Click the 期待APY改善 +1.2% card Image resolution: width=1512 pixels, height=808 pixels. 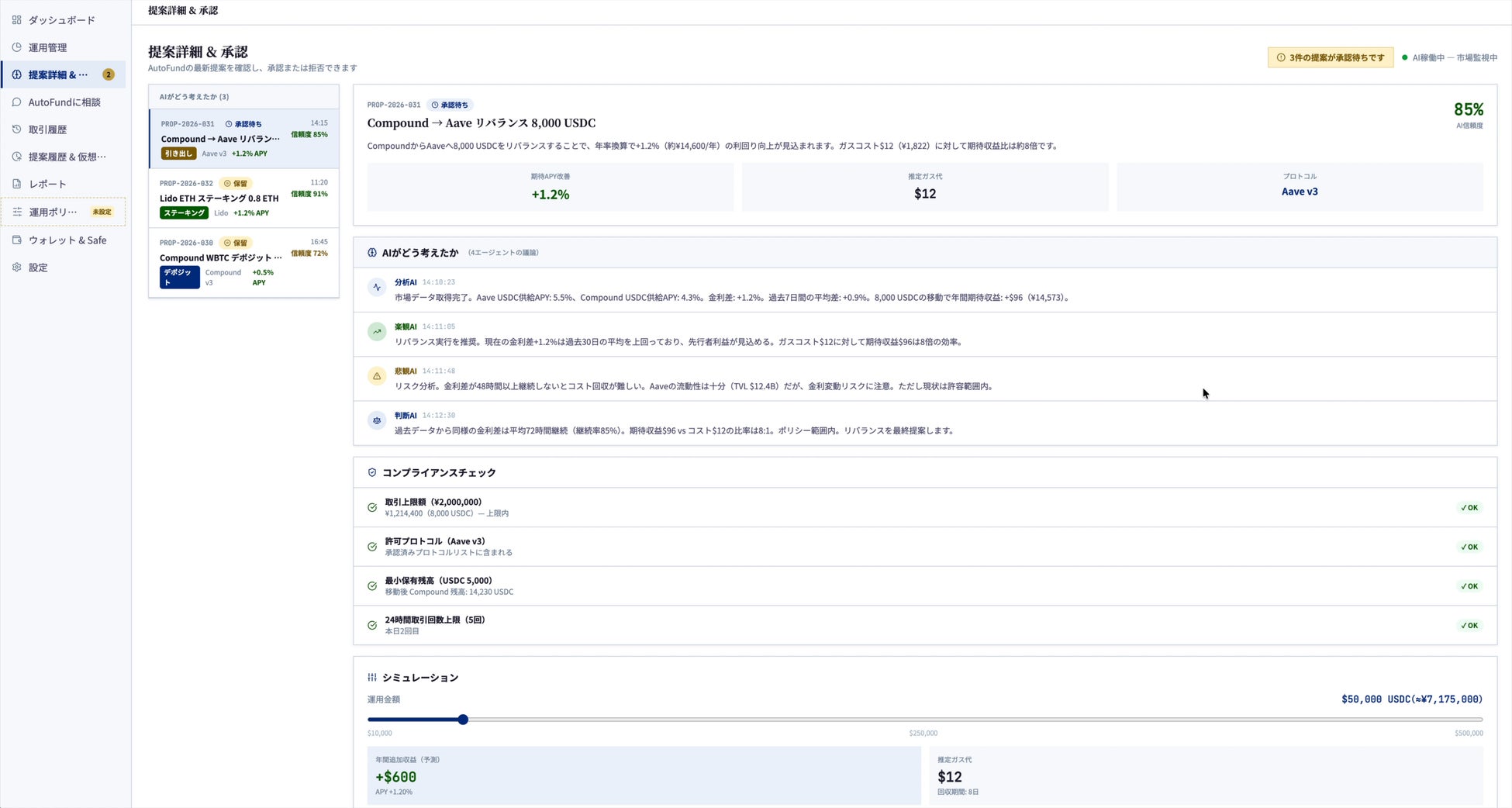[x=551, y=187]
